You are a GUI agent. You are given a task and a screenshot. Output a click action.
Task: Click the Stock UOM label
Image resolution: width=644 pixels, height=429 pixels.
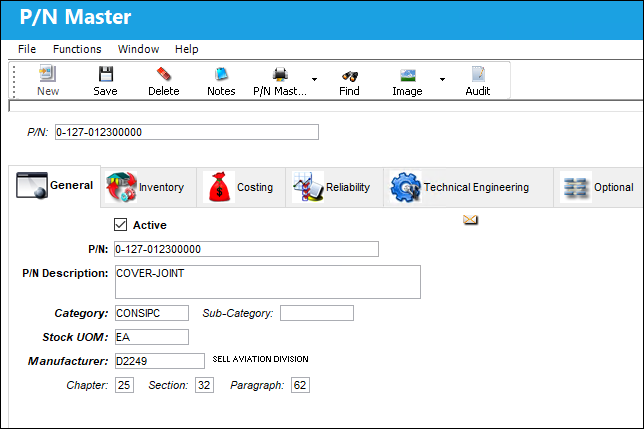pyautogui.click(x=75, y=337)
